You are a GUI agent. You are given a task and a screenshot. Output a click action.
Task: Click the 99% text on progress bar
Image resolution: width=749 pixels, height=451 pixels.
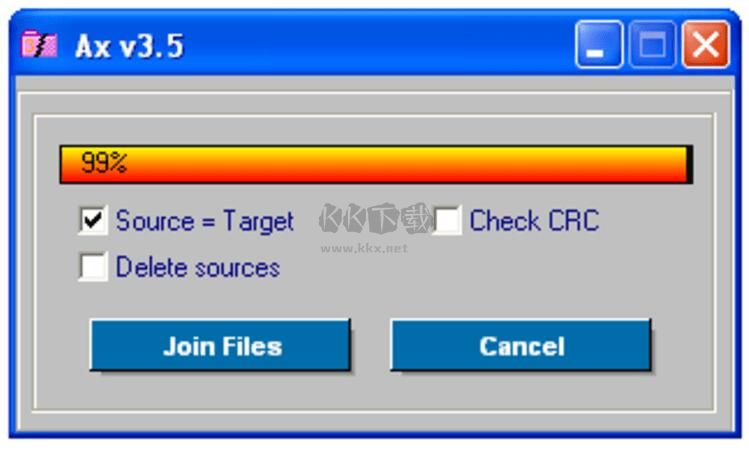click(104, 163)
